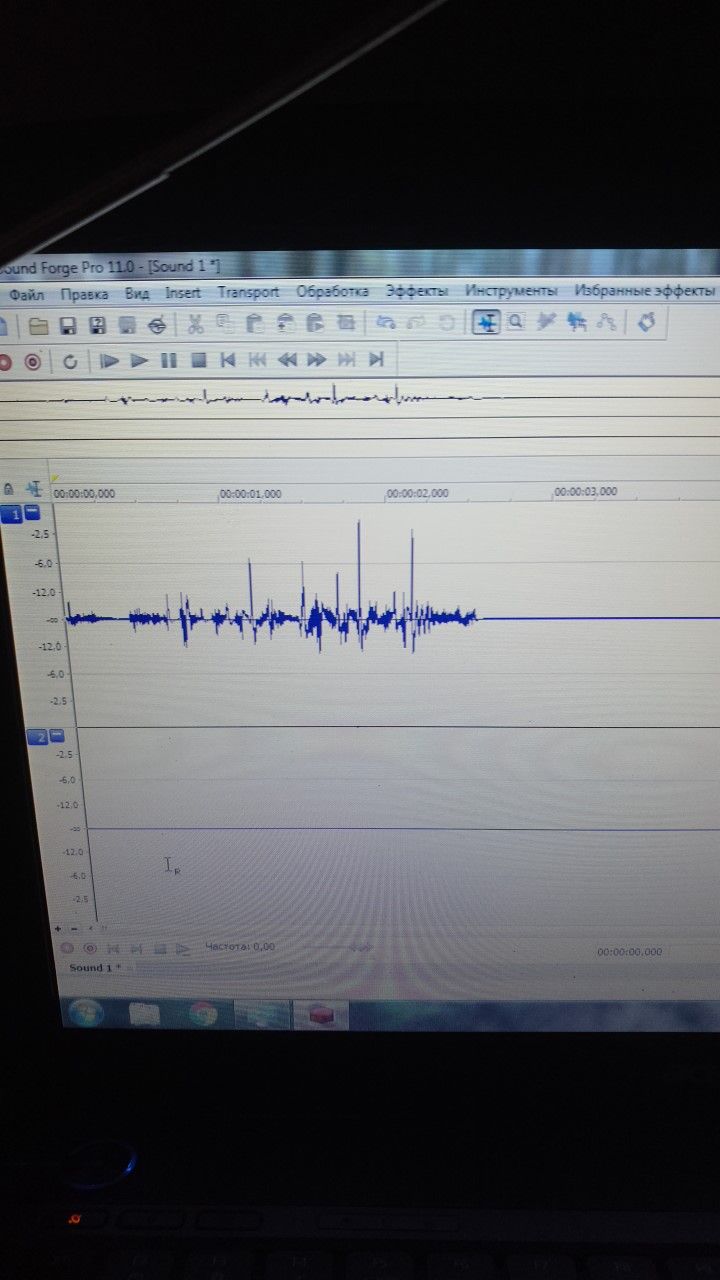Click the Forward button

(x=317, y=359)
